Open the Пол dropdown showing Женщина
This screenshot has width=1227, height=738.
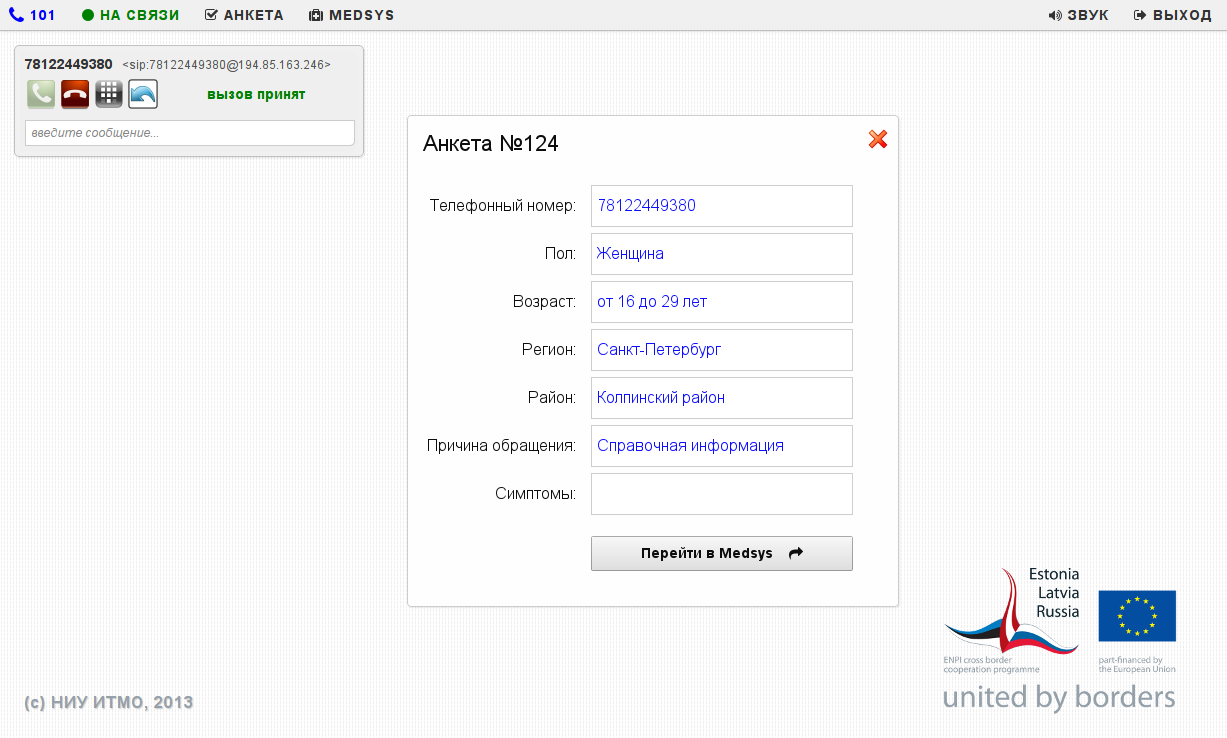point(721,254)
